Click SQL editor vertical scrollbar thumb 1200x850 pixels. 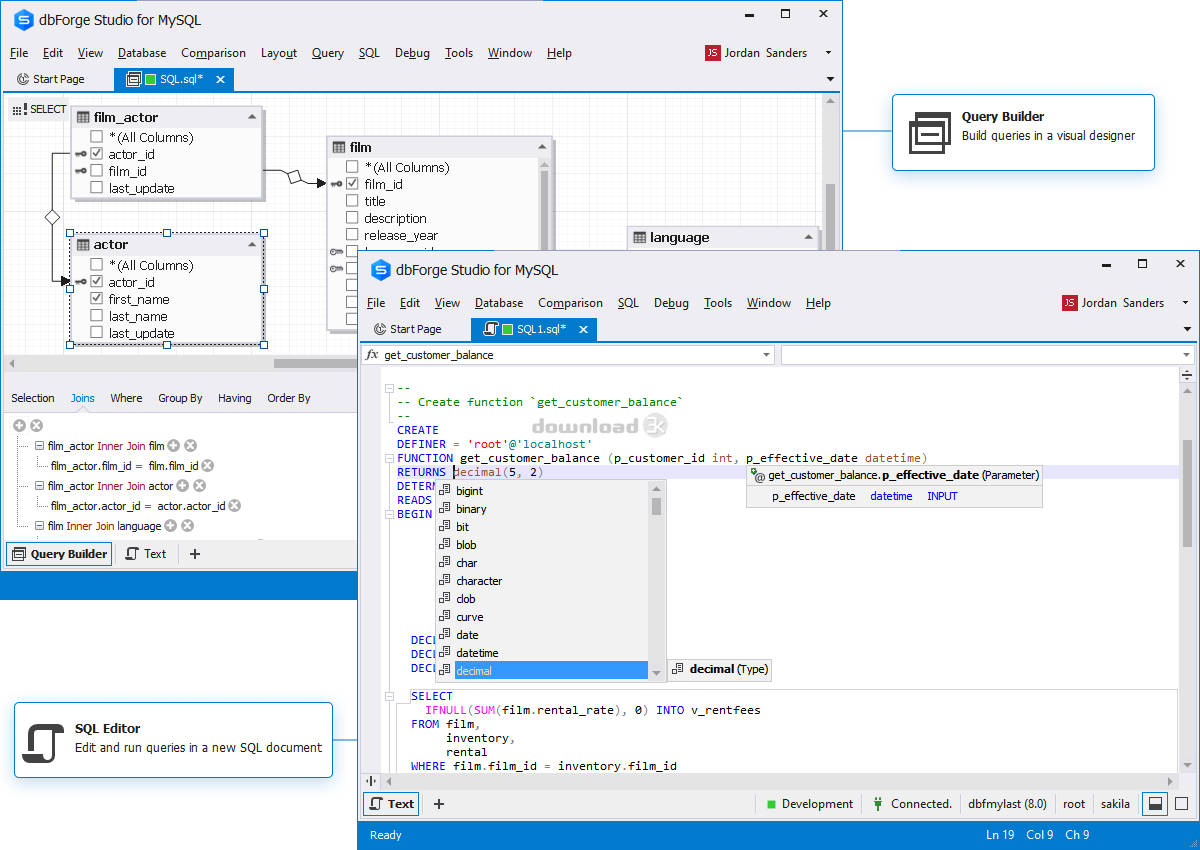click(1187, 493)
